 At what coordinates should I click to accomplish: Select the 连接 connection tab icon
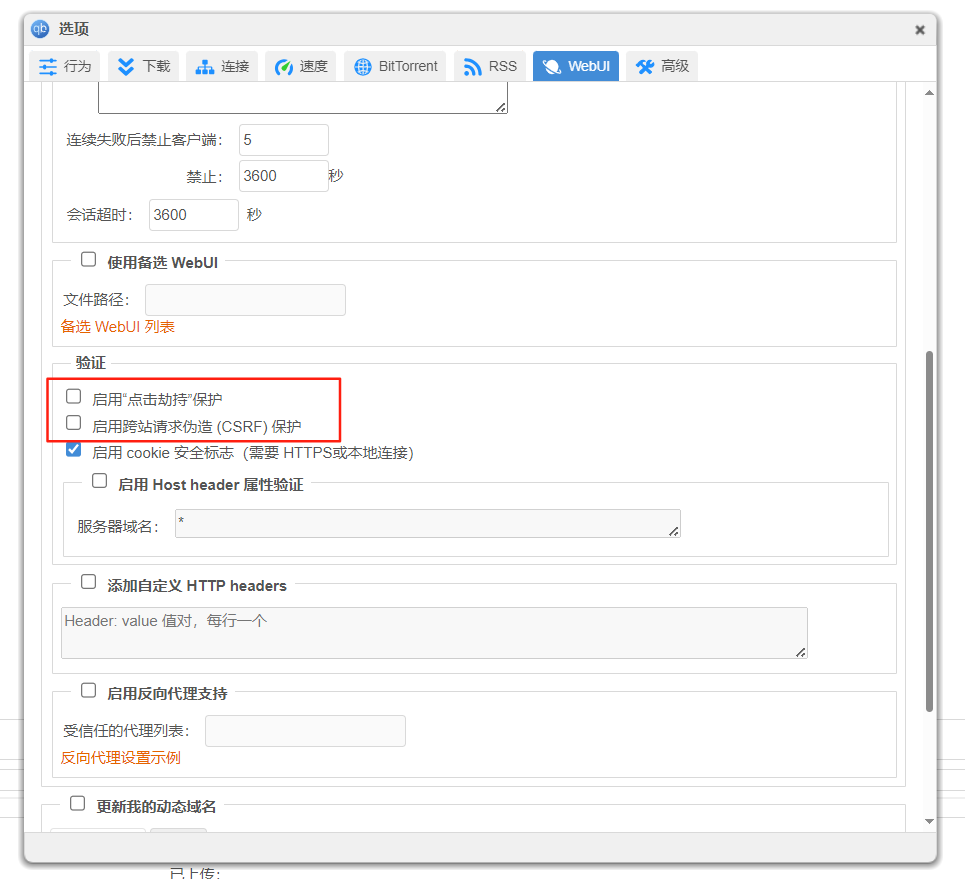click(204, 67)
